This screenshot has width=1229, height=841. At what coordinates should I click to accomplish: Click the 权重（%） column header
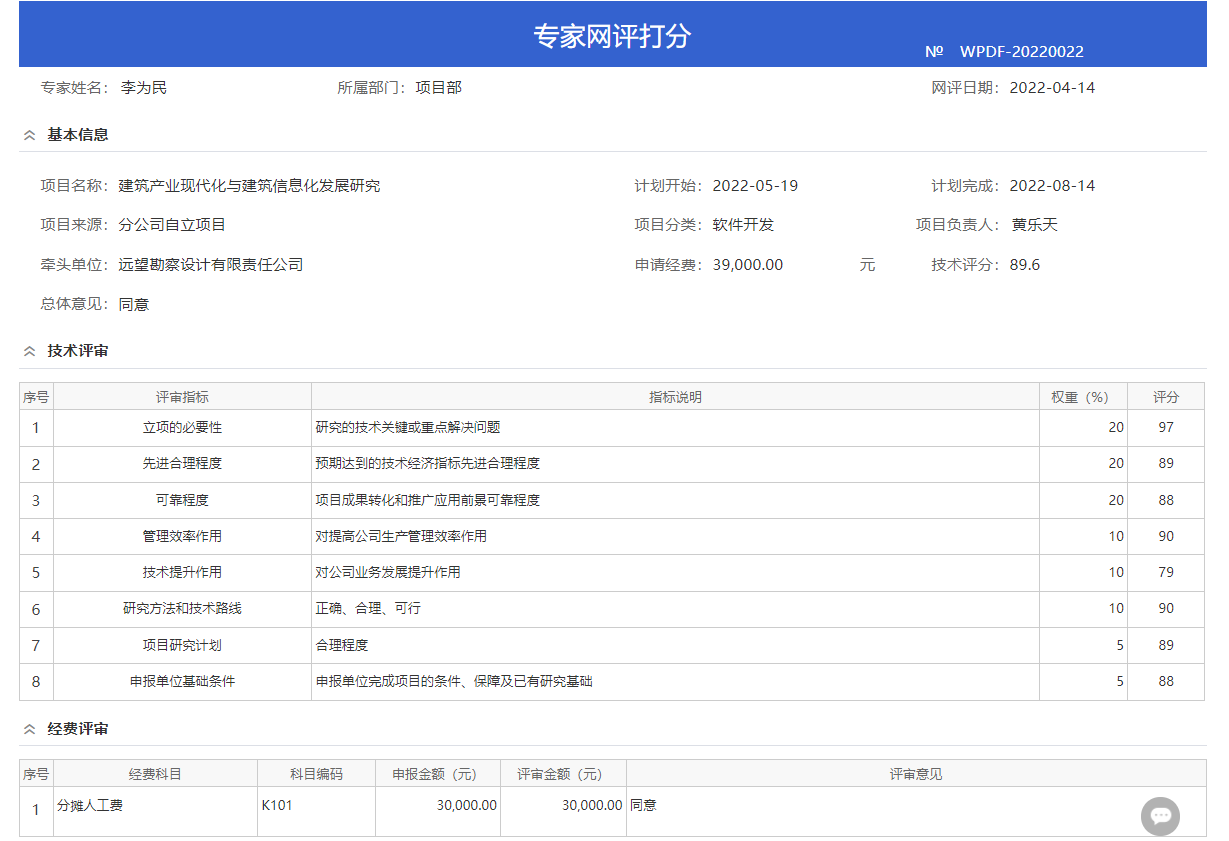[x=1083, y=397]
